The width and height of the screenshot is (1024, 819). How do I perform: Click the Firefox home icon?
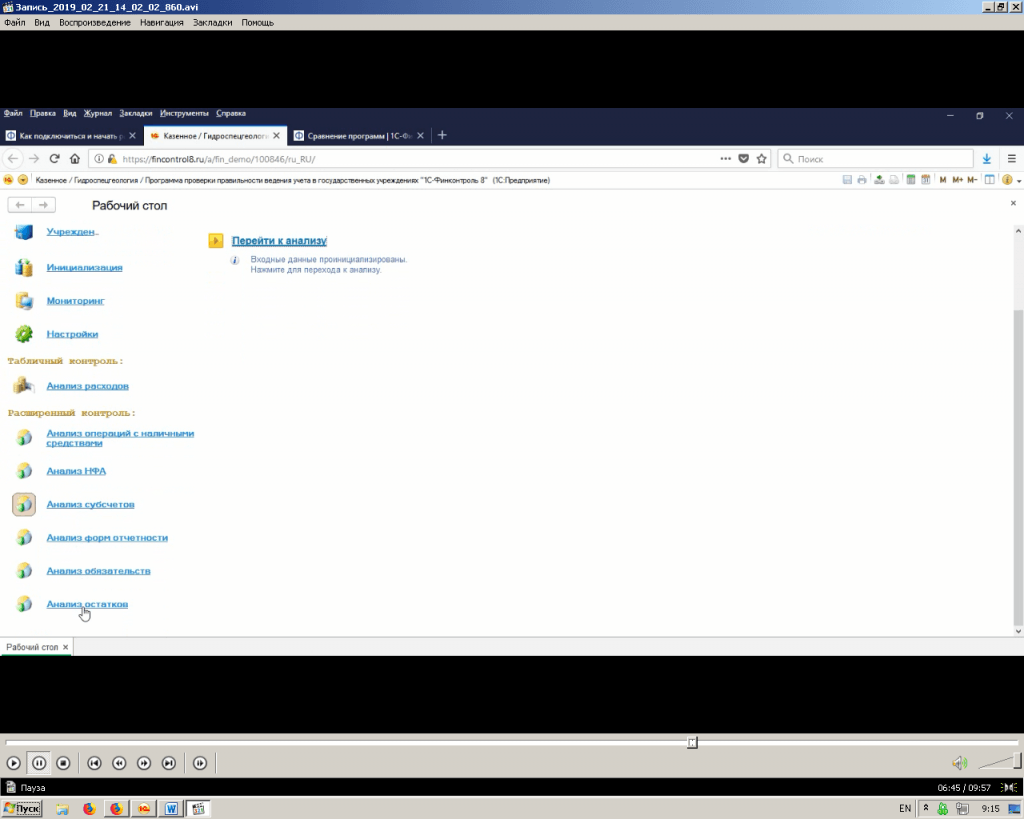point(75,158)
